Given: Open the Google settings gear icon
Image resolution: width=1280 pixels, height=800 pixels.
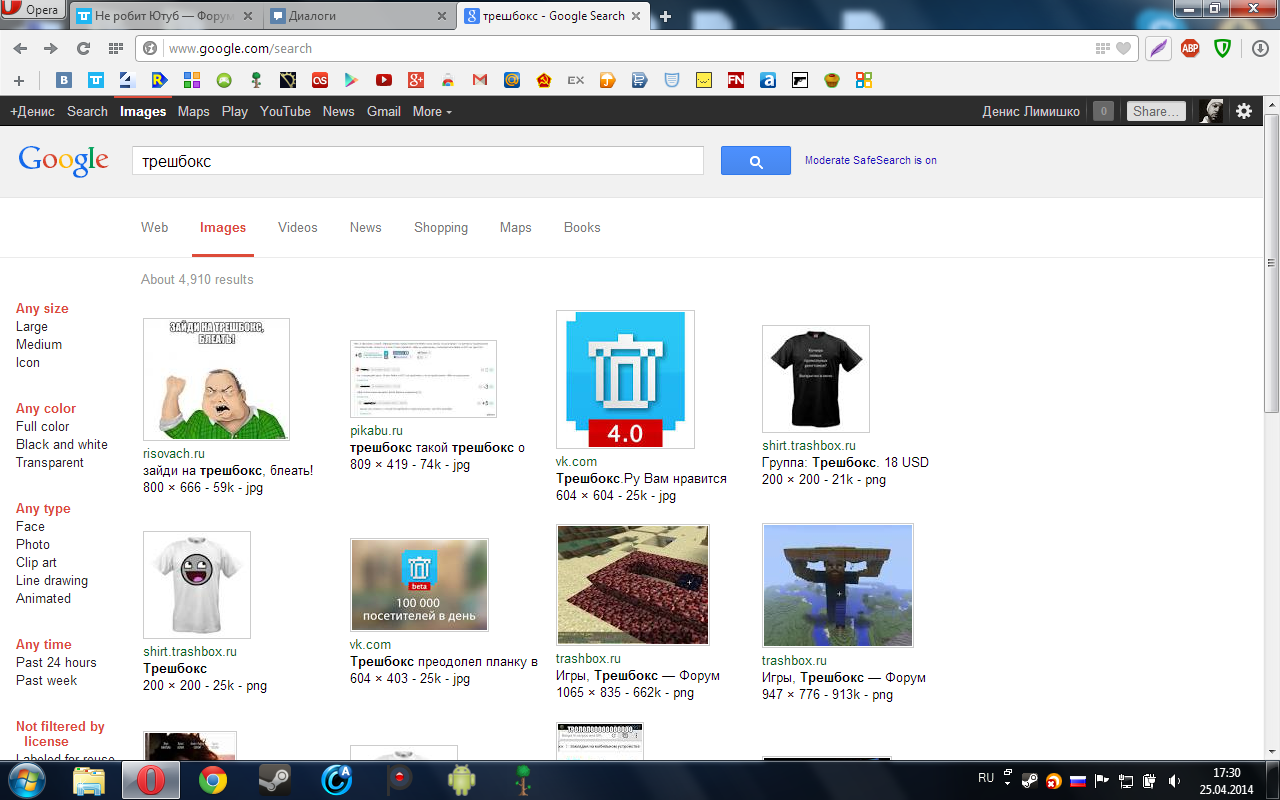Looking at the screenshot, I should pos(1244,111).
